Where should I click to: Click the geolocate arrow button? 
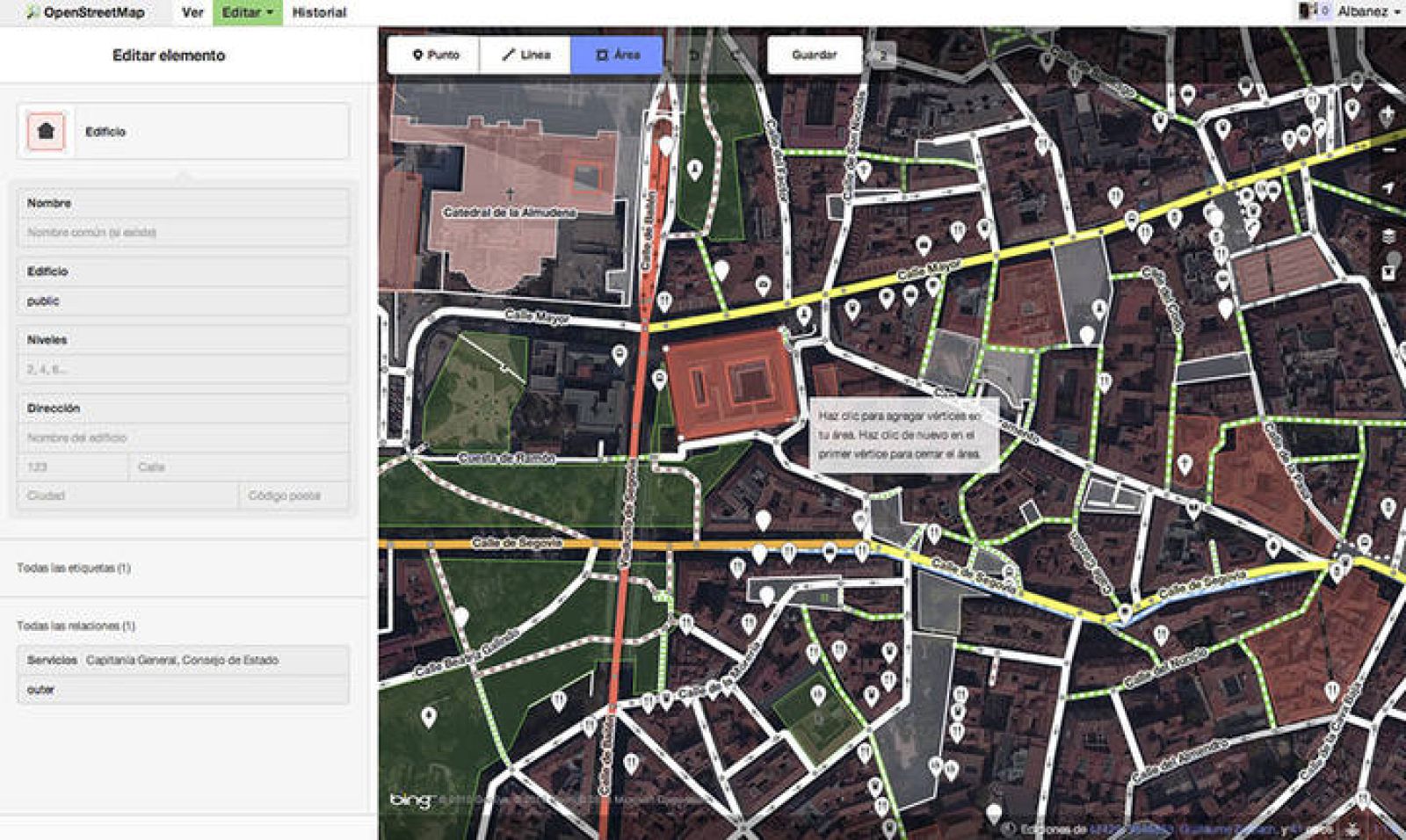[1389, 185]
